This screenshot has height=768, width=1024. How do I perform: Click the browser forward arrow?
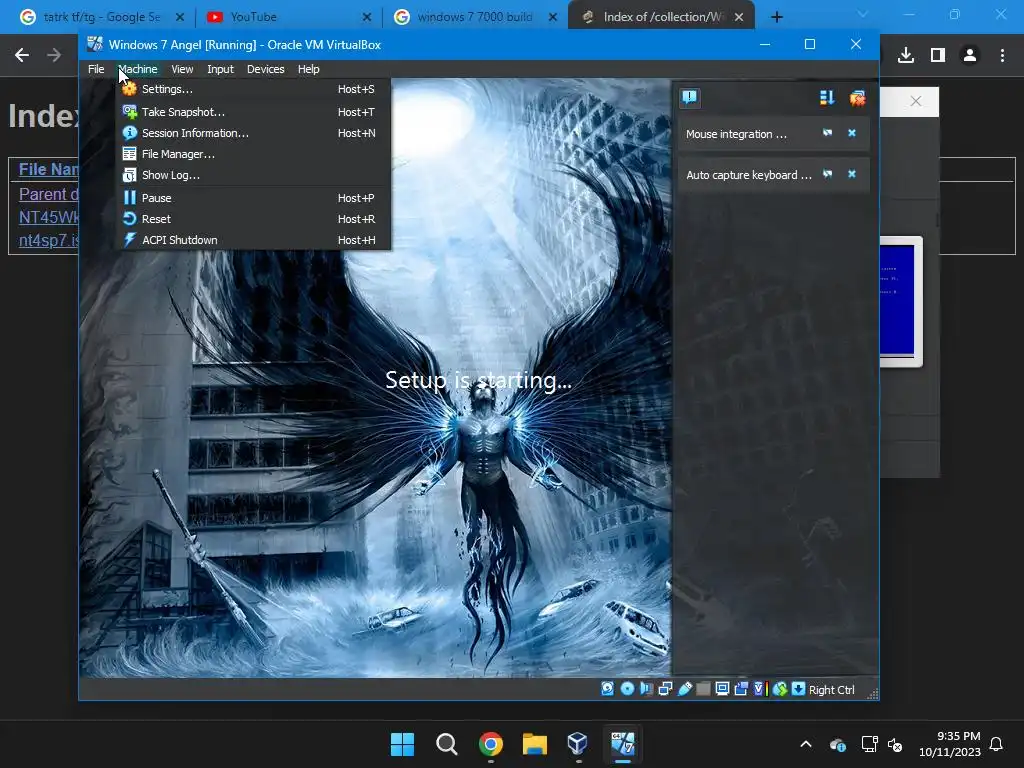tap(54, 56)
